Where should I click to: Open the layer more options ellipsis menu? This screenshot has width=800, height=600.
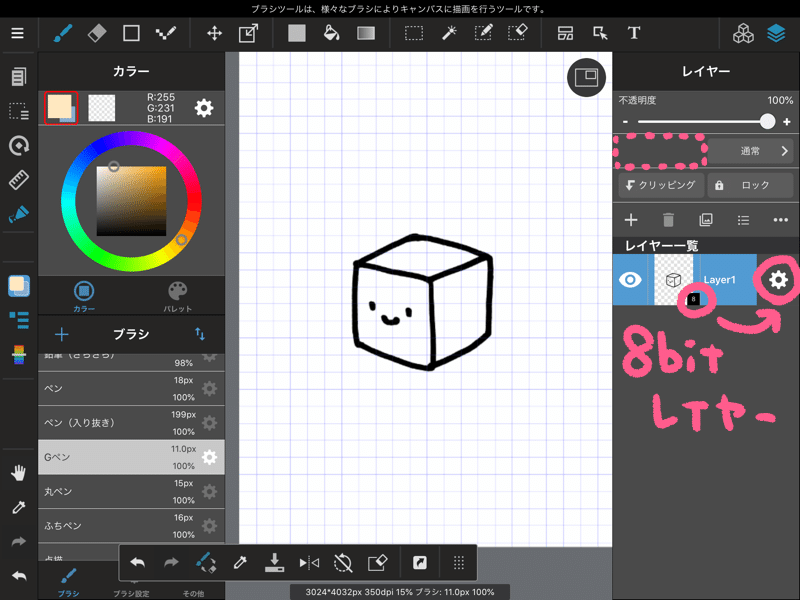tap(781, 219)
